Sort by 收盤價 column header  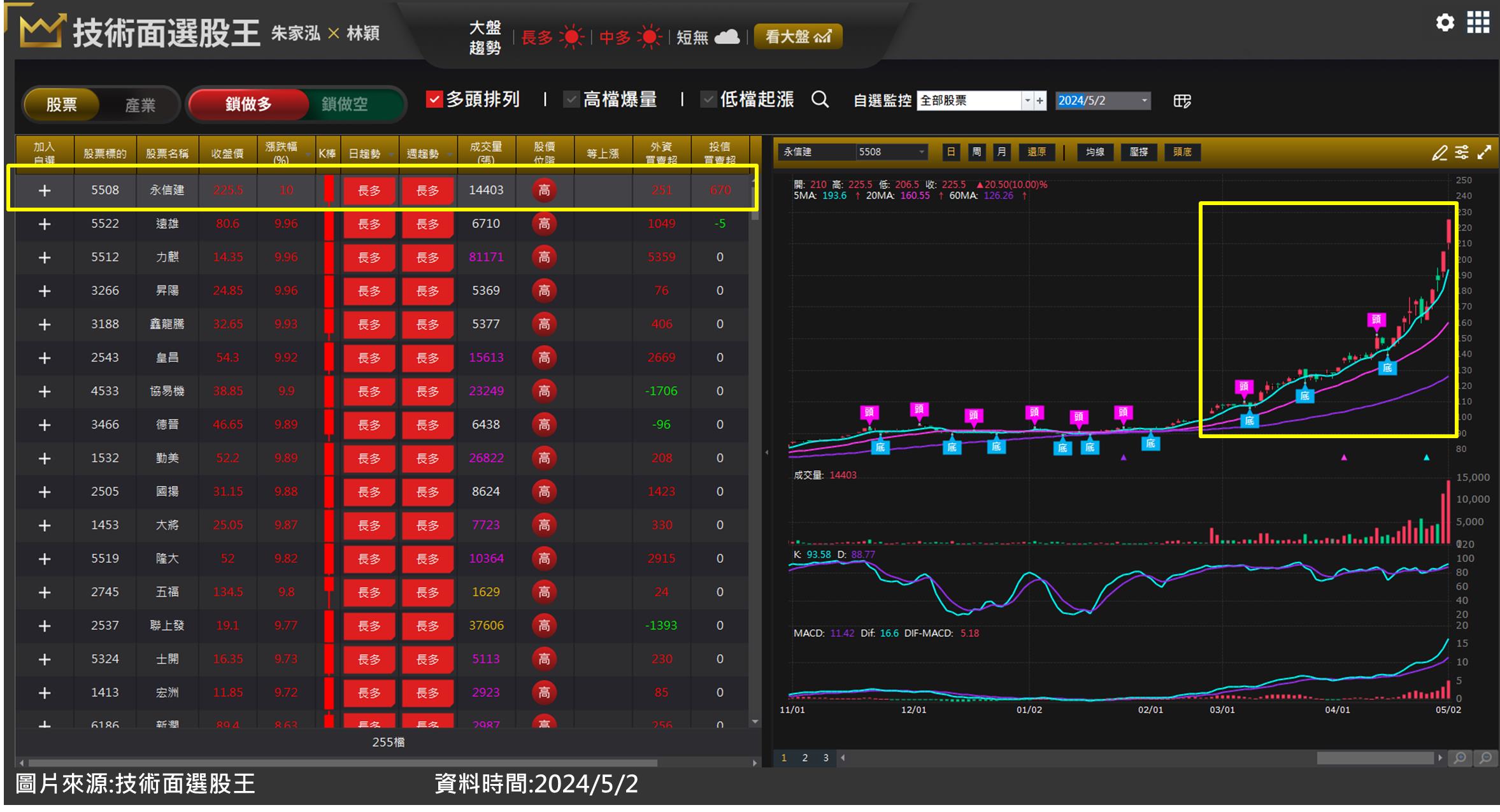[227, 153]
